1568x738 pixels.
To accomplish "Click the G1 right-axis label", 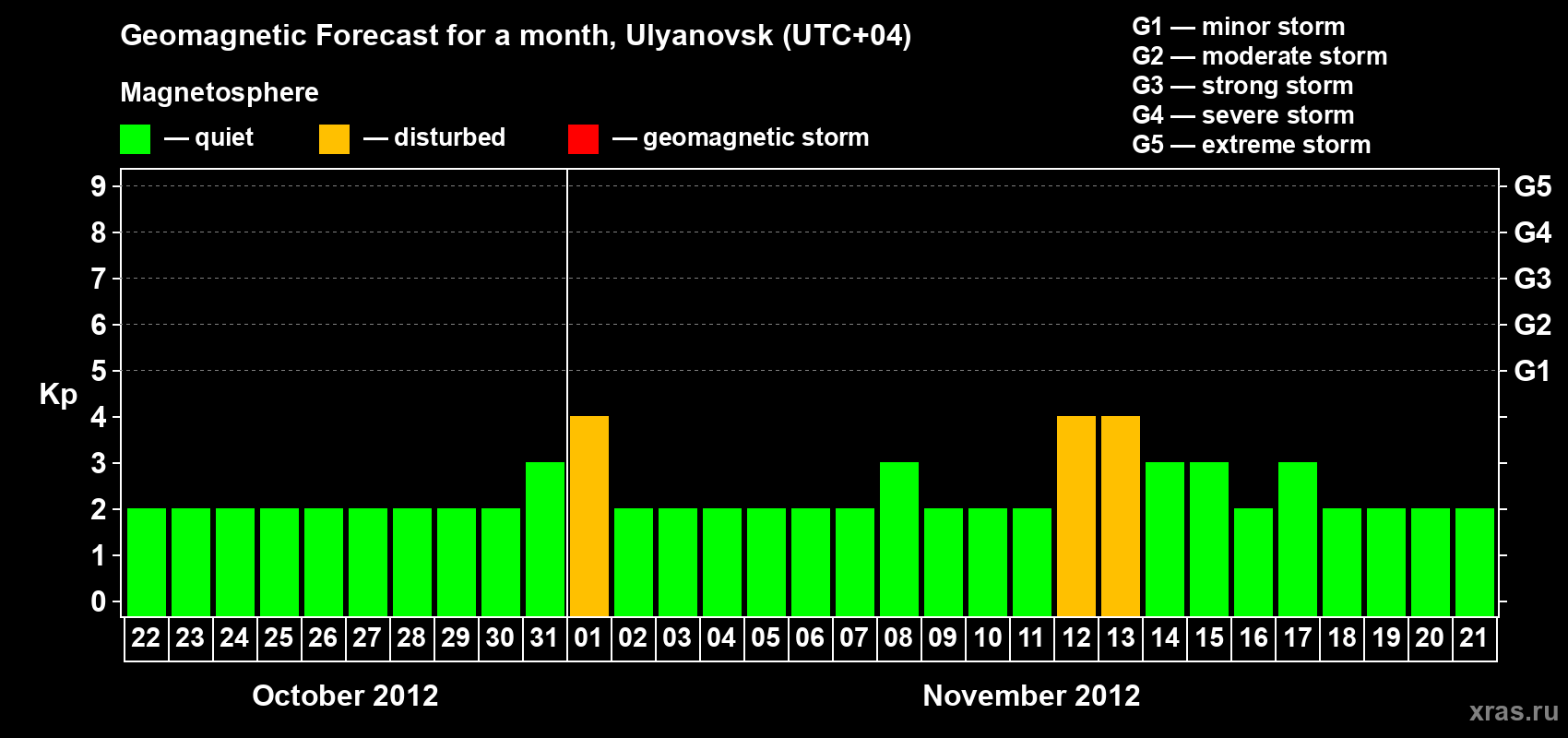I will point(1533,371).
